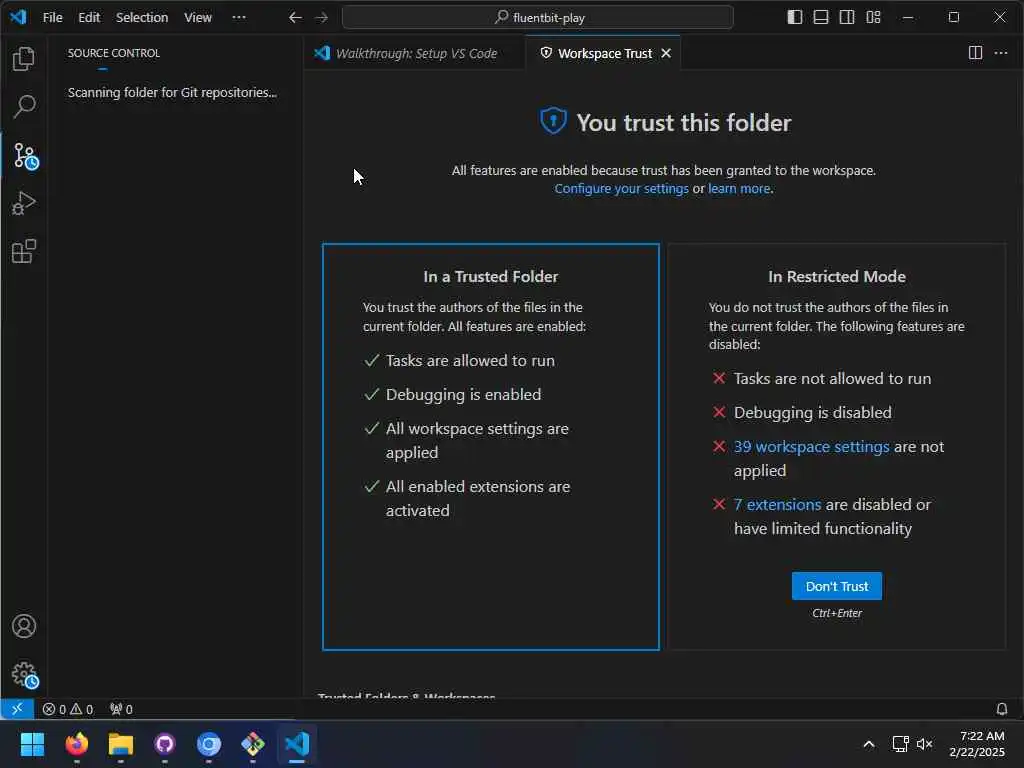
Task: Click 'Scanning folder for Git repositories...' text
Action: point(172,93)
